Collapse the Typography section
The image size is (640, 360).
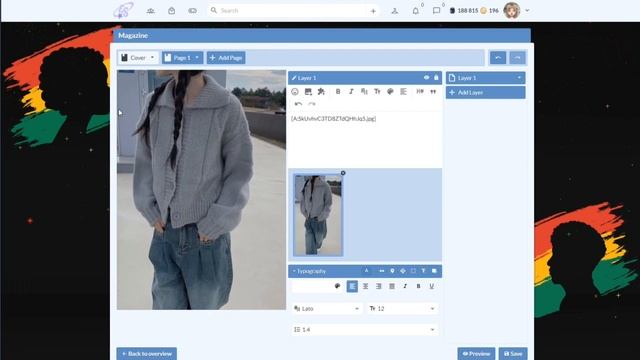(309, 271)
